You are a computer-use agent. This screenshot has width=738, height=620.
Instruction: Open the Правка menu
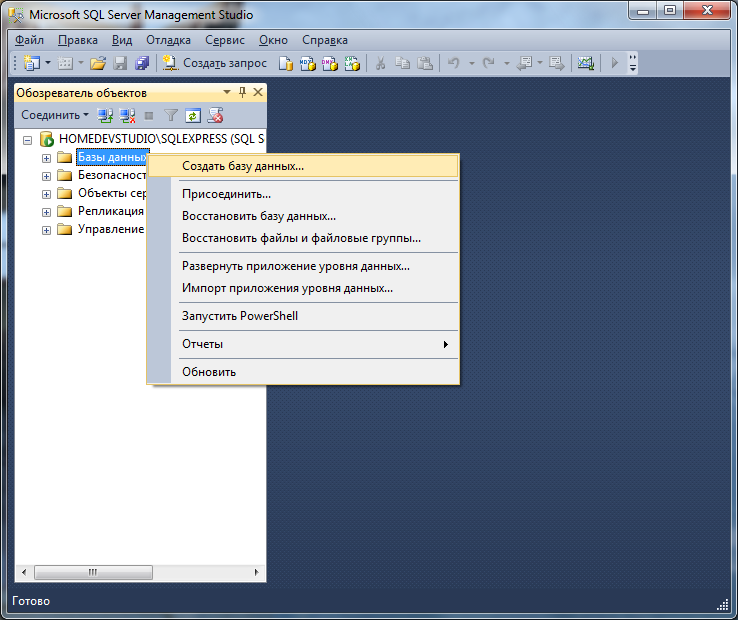pos(78,40)
